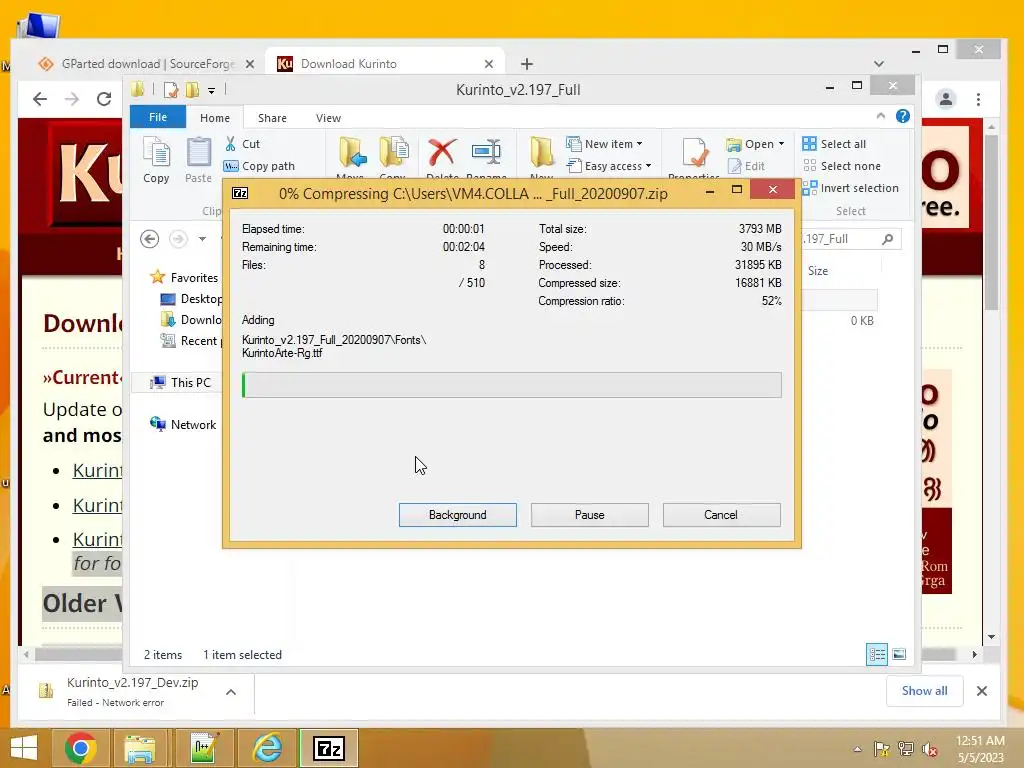The height and width of the screenshot is (768, 1024).
Task: Click the Move to folder icon
Action: pyautogui.click(x=352, y=153)
